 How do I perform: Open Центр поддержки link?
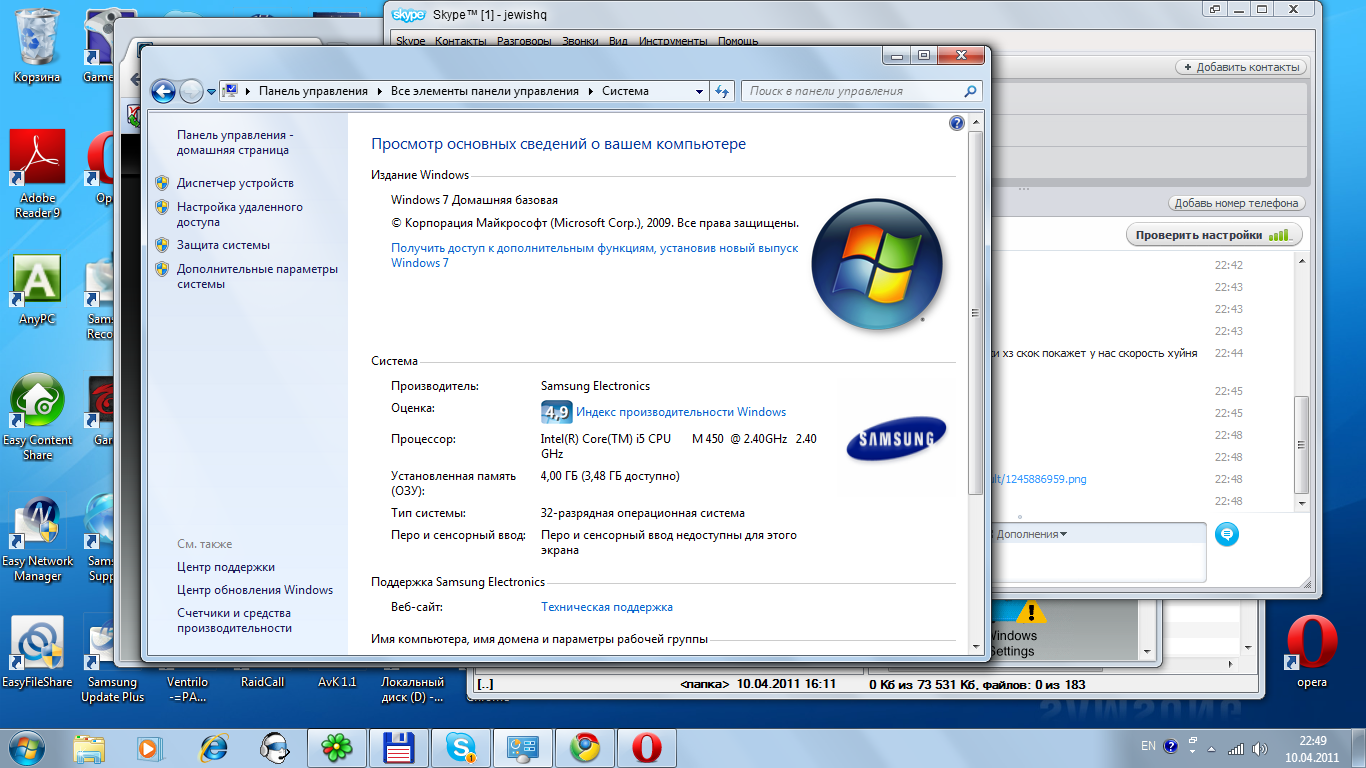226,567
